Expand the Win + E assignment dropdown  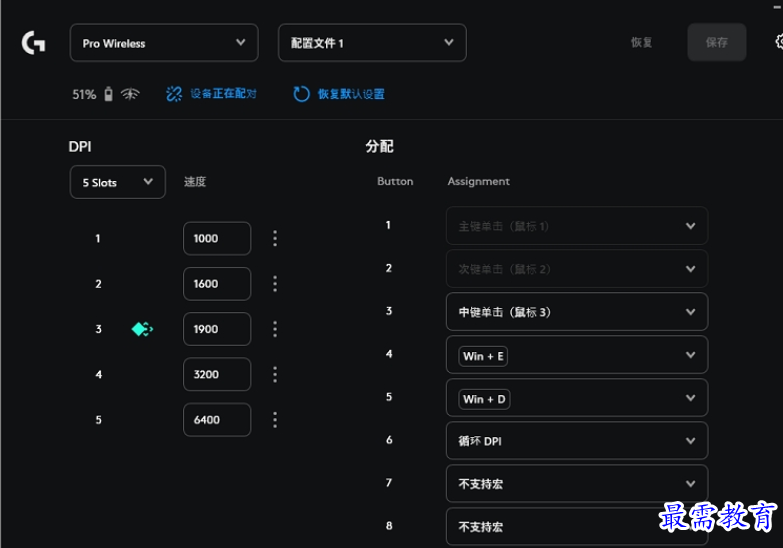click(x=577, y=355)
